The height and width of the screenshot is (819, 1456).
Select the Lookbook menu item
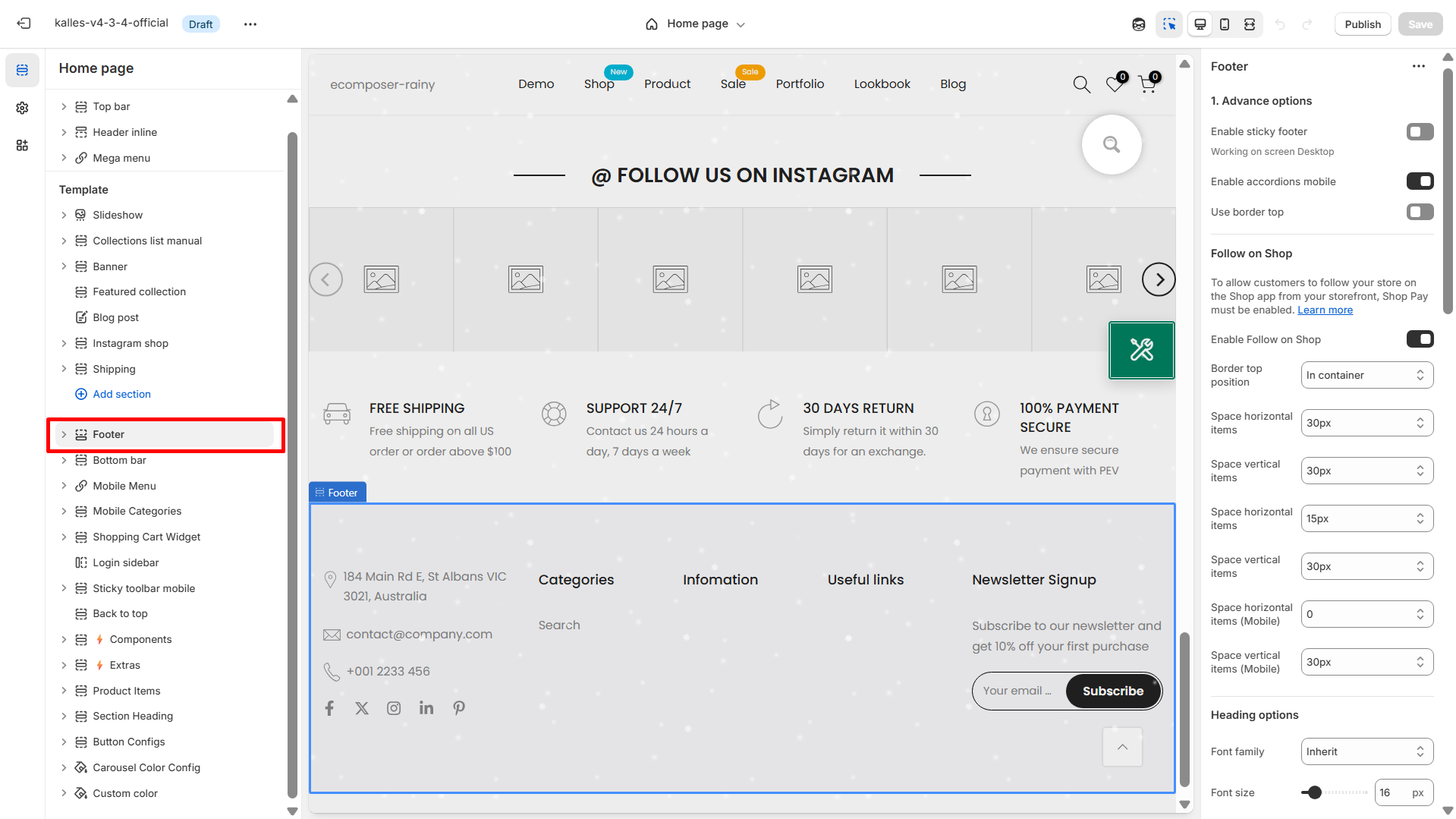(x=882, y=83)
